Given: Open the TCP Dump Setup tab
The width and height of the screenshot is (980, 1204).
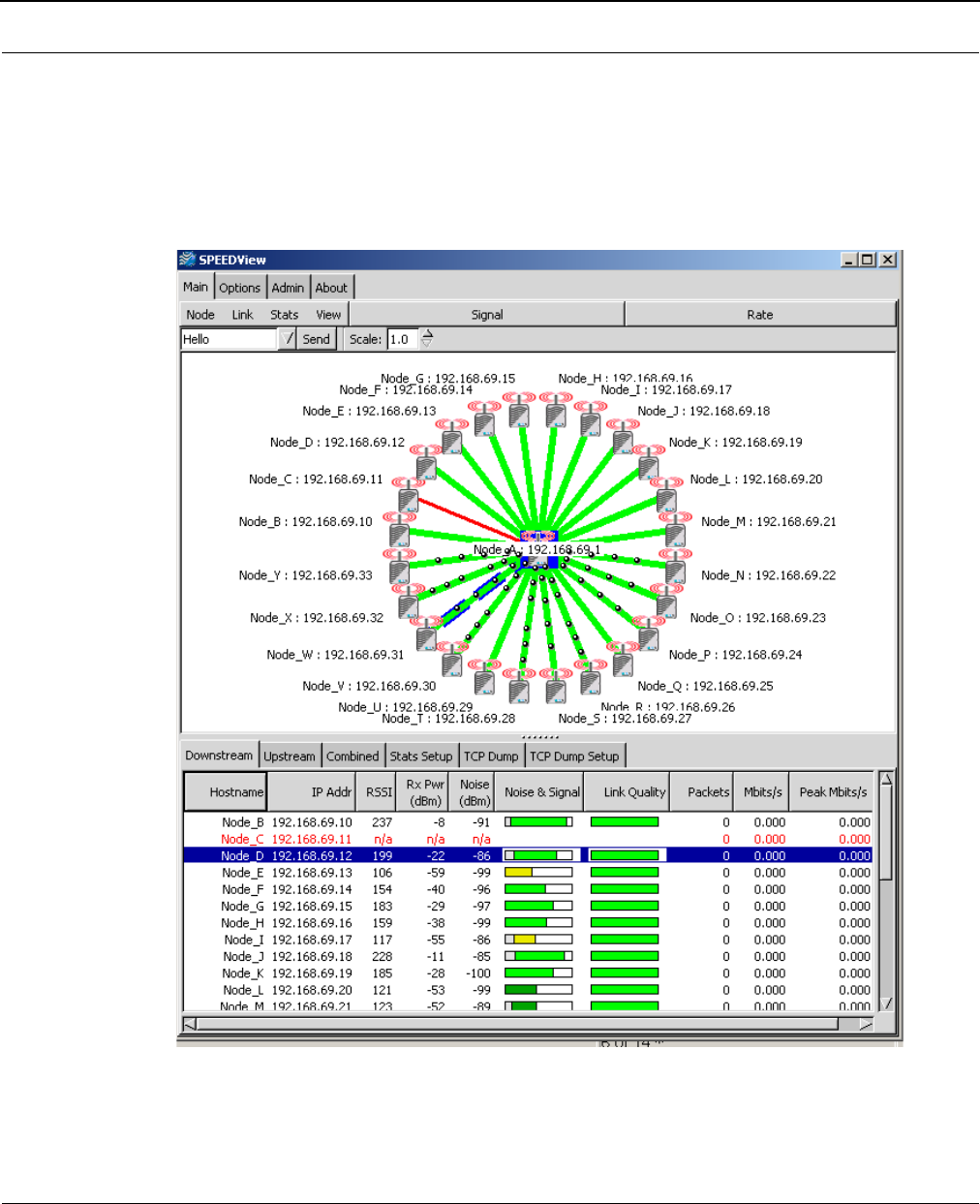Looking at the screenshot, I should 574,756.
